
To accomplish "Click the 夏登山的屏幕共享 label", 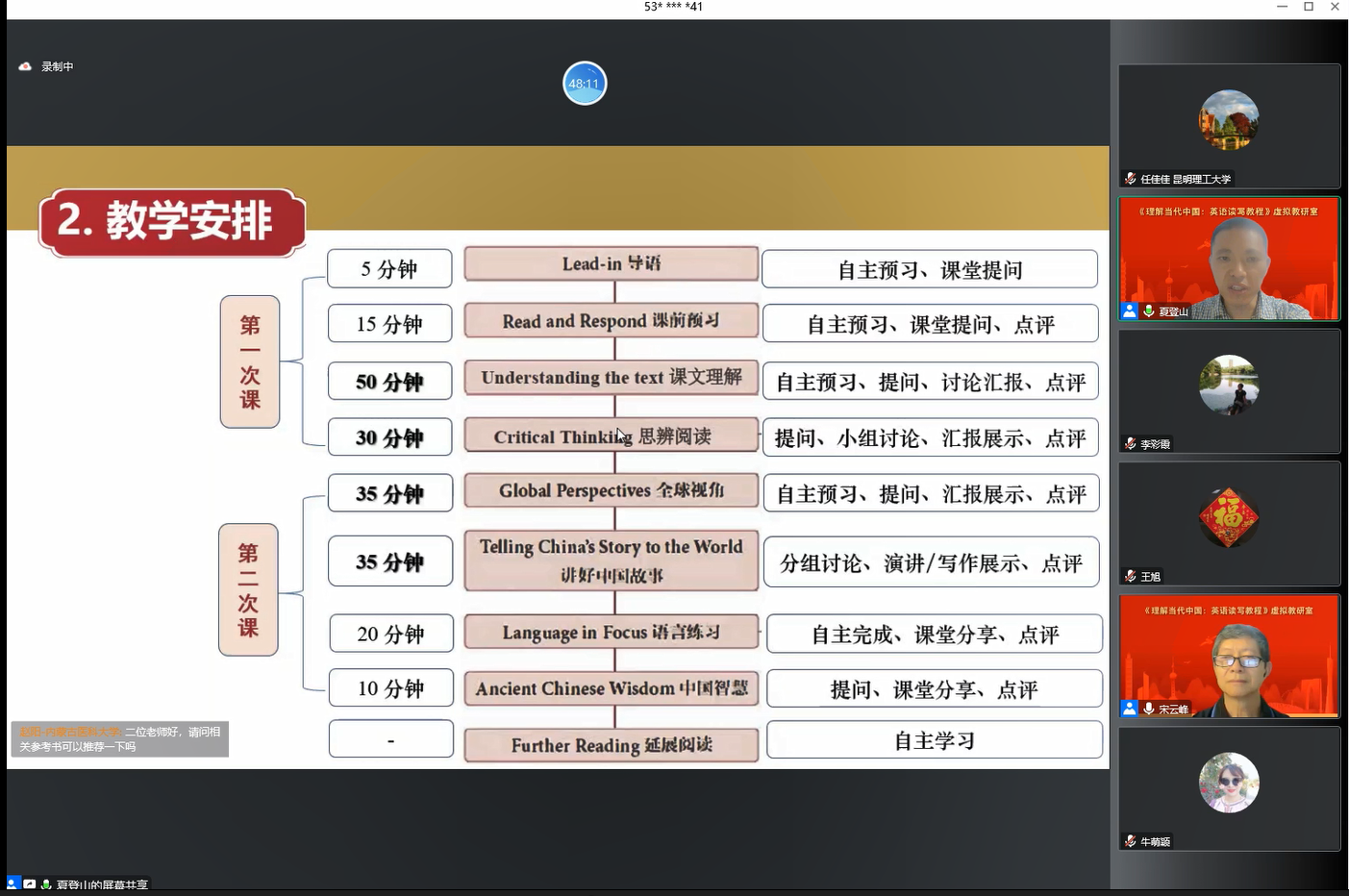I will pyautogui.click(x=102, y=884).
